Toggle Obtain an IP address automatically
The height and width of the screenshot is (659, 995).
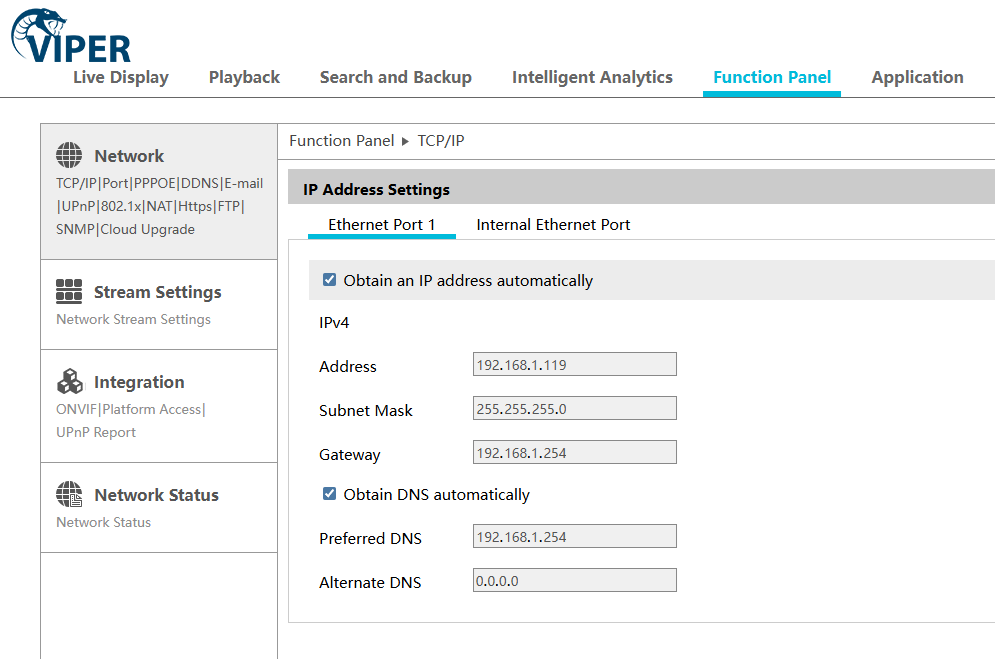pos(330,281)
